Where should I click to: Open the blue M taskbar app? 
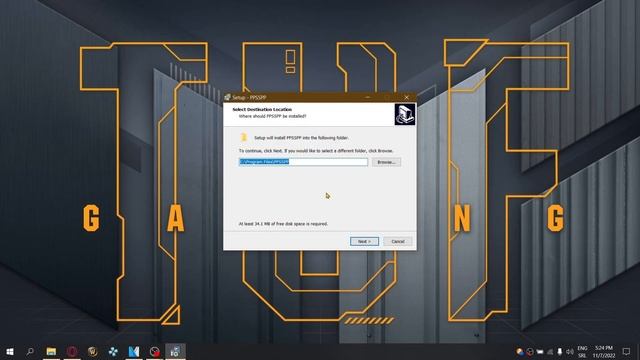[134, 351]
